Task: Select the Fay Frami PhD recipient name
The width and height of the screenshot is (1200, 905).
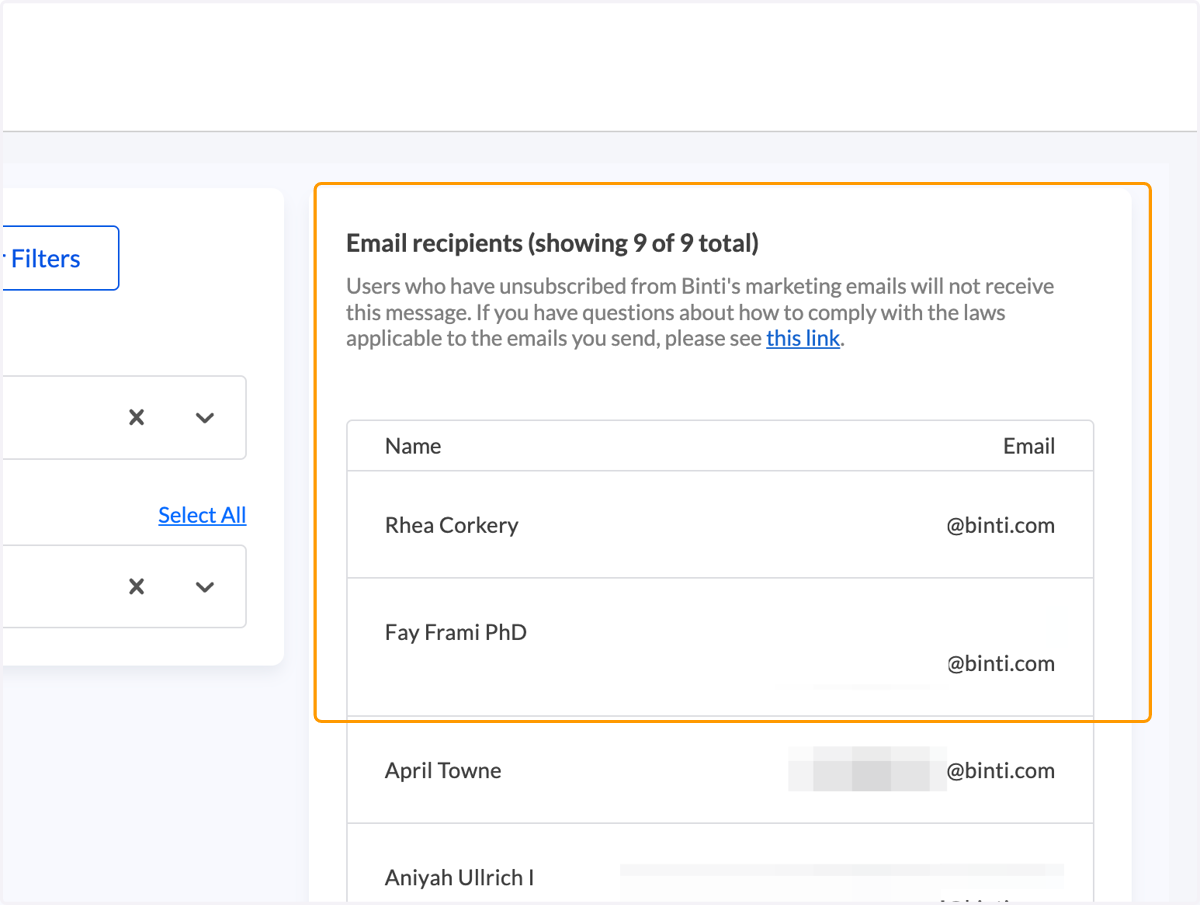Action: 456,632
